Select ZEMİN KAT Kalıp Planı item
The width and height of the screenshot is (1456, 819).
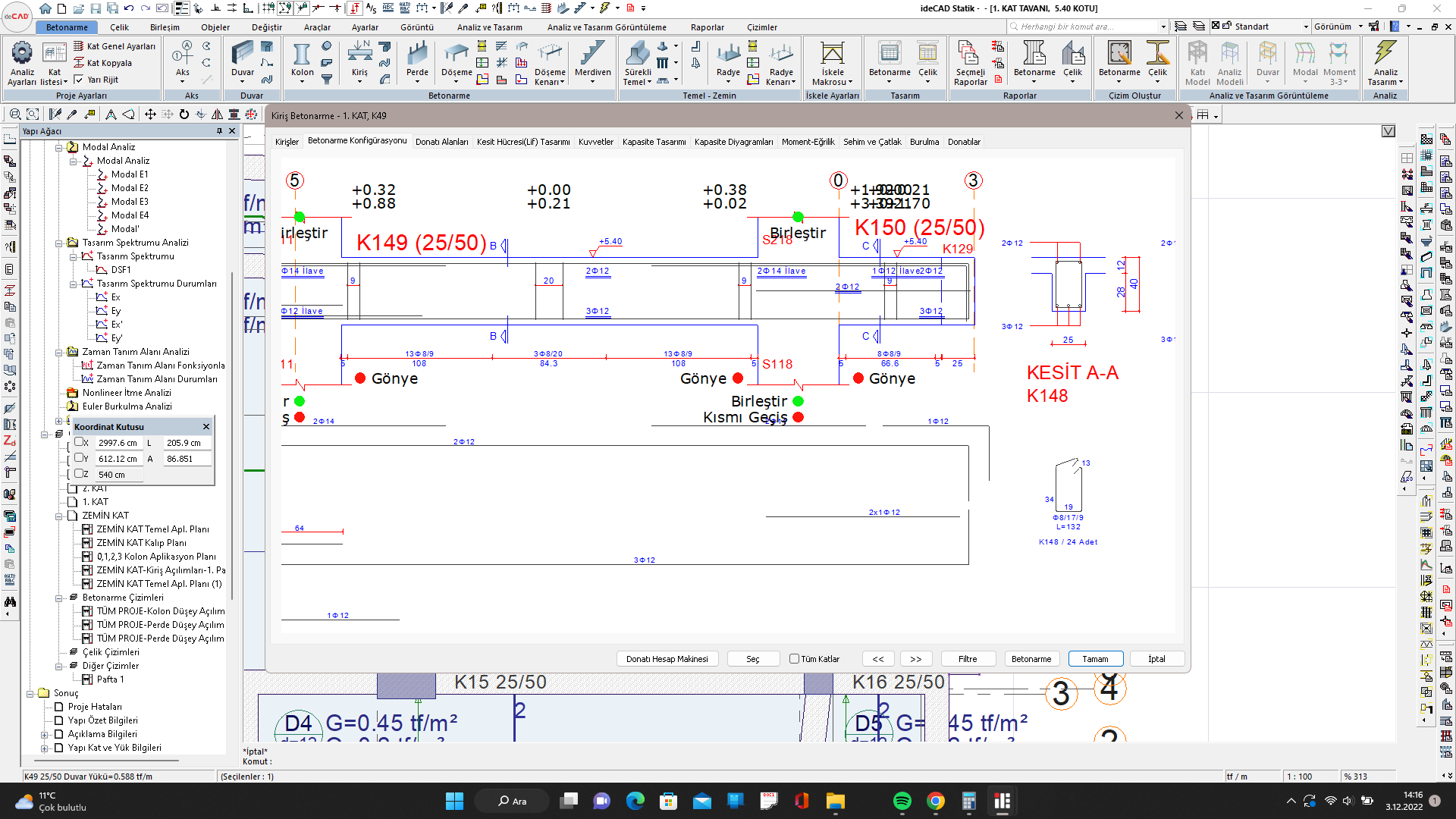[141, 543]
